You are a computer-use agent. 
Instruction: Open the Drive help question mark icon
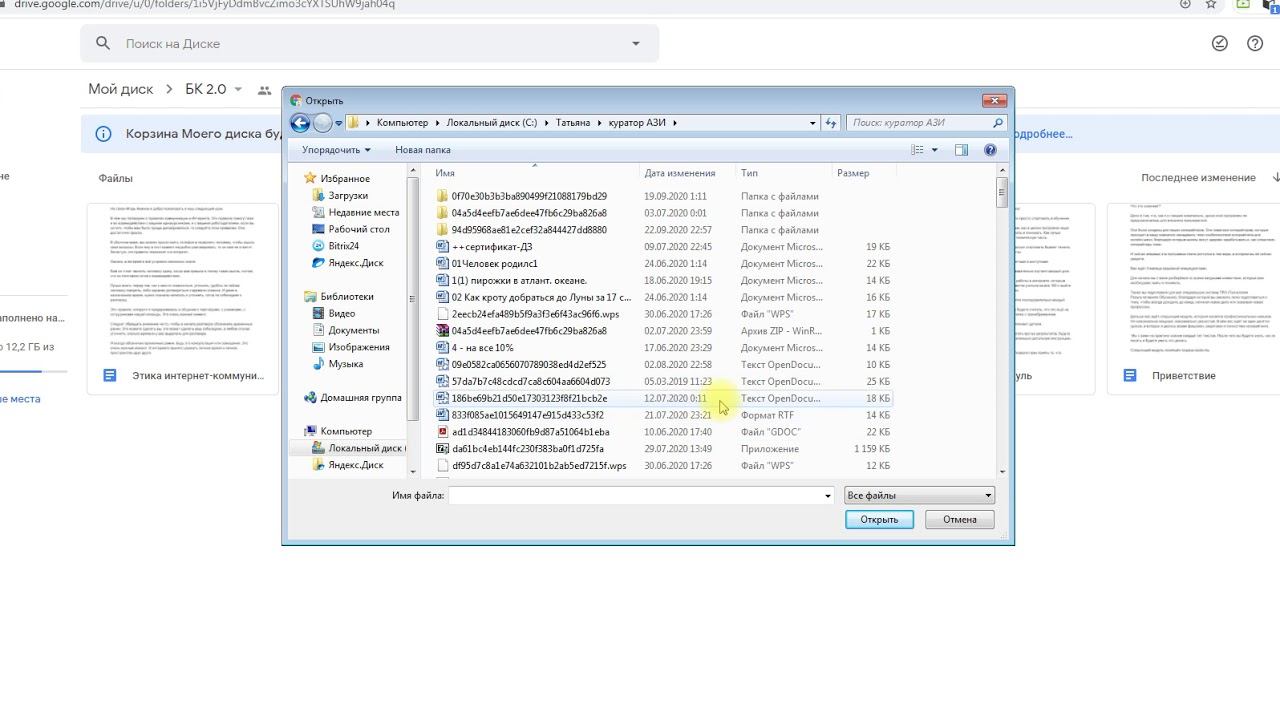click(x=1255, y=43)
